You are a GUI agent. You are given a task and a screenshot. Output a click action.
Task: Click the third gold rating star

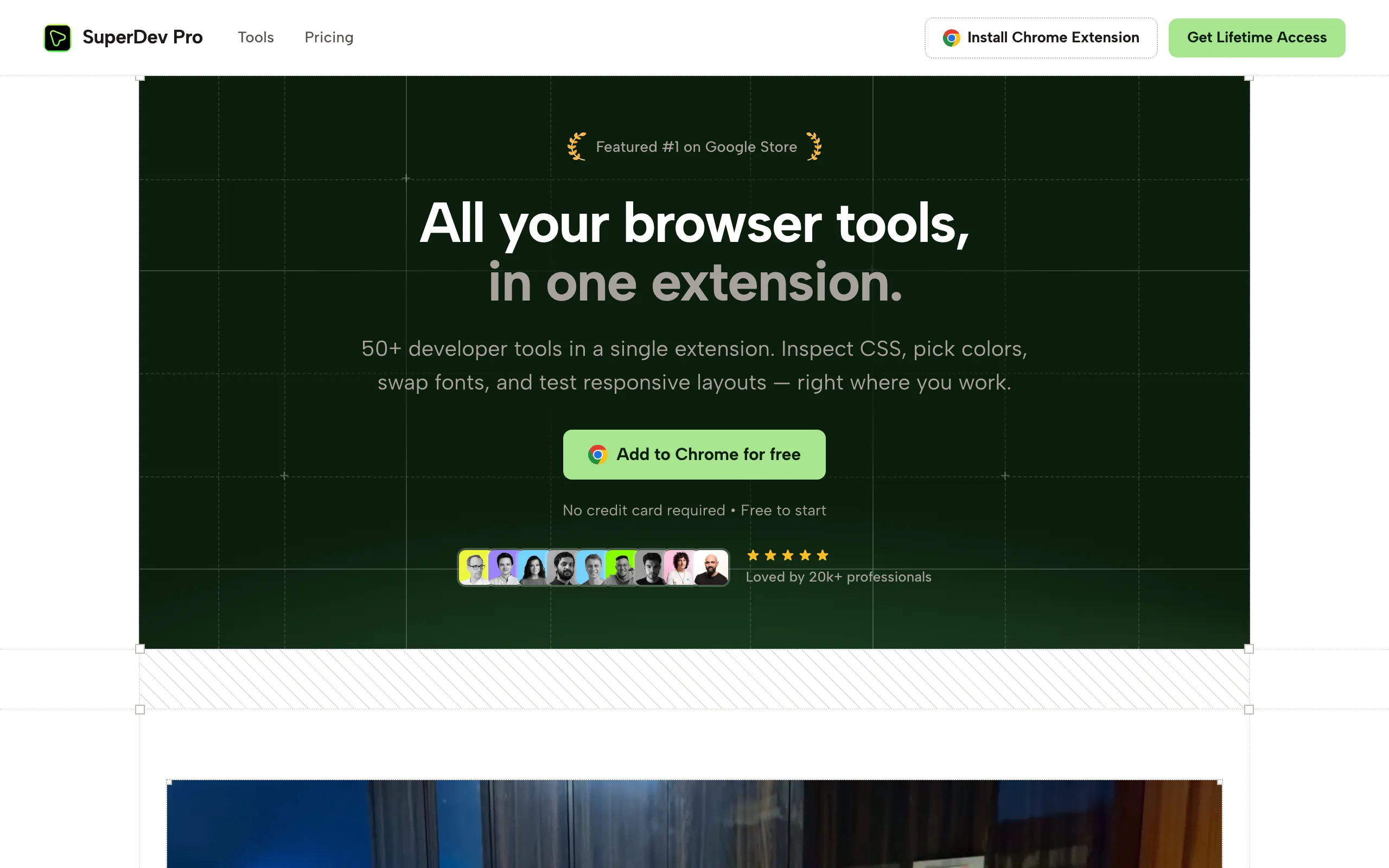click(x=787, y=555)
